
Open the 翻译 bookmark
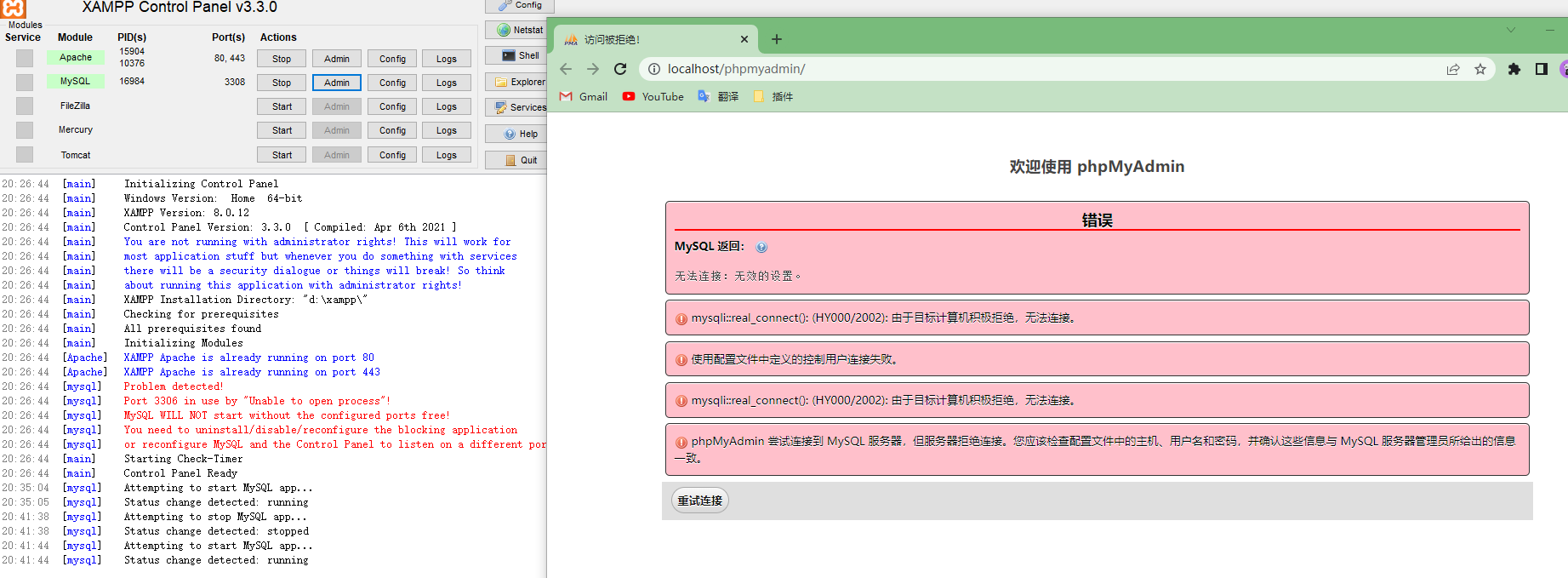[x=718, y=97]
